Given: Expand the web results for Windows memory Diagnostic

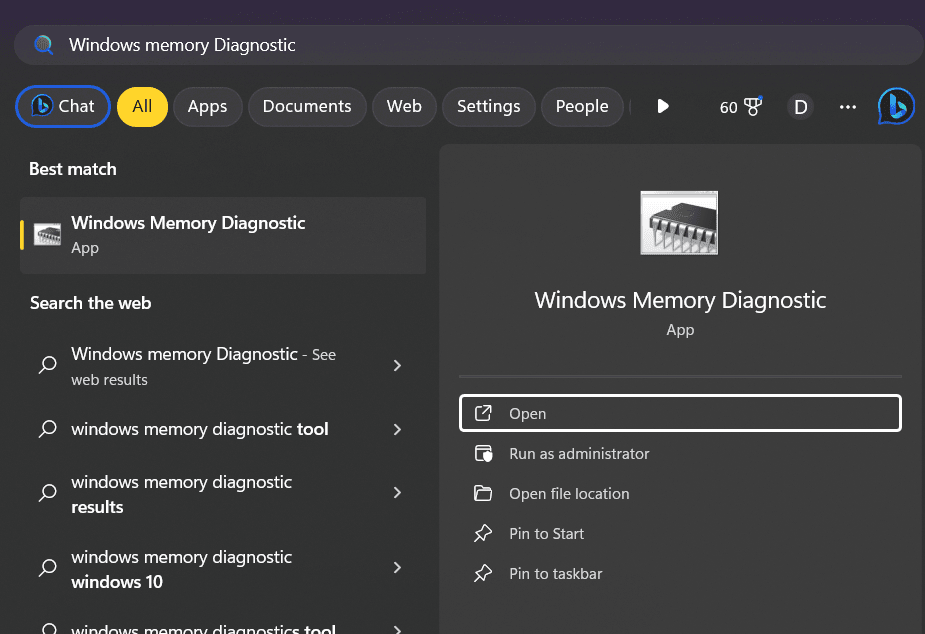Looking at the screenshot, I should [x=397, y=366].
